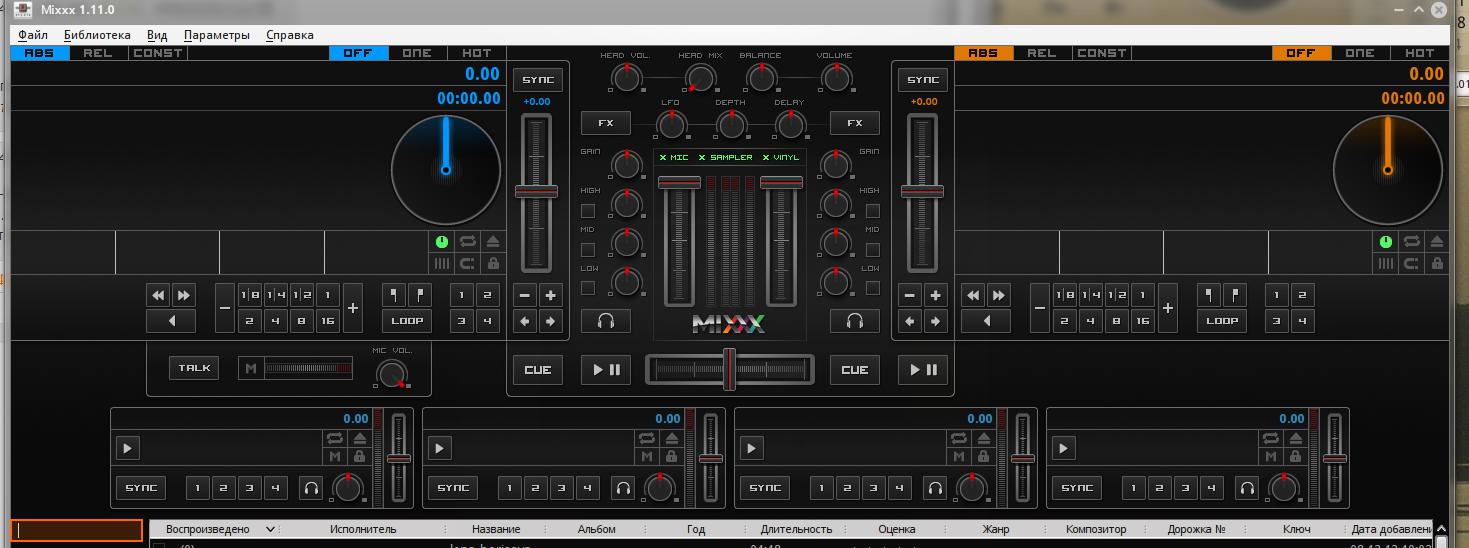Toggle quantize (green clock) on left deck
The width and height of the screenshot is (1469, 548).
(x=442, y=241)
